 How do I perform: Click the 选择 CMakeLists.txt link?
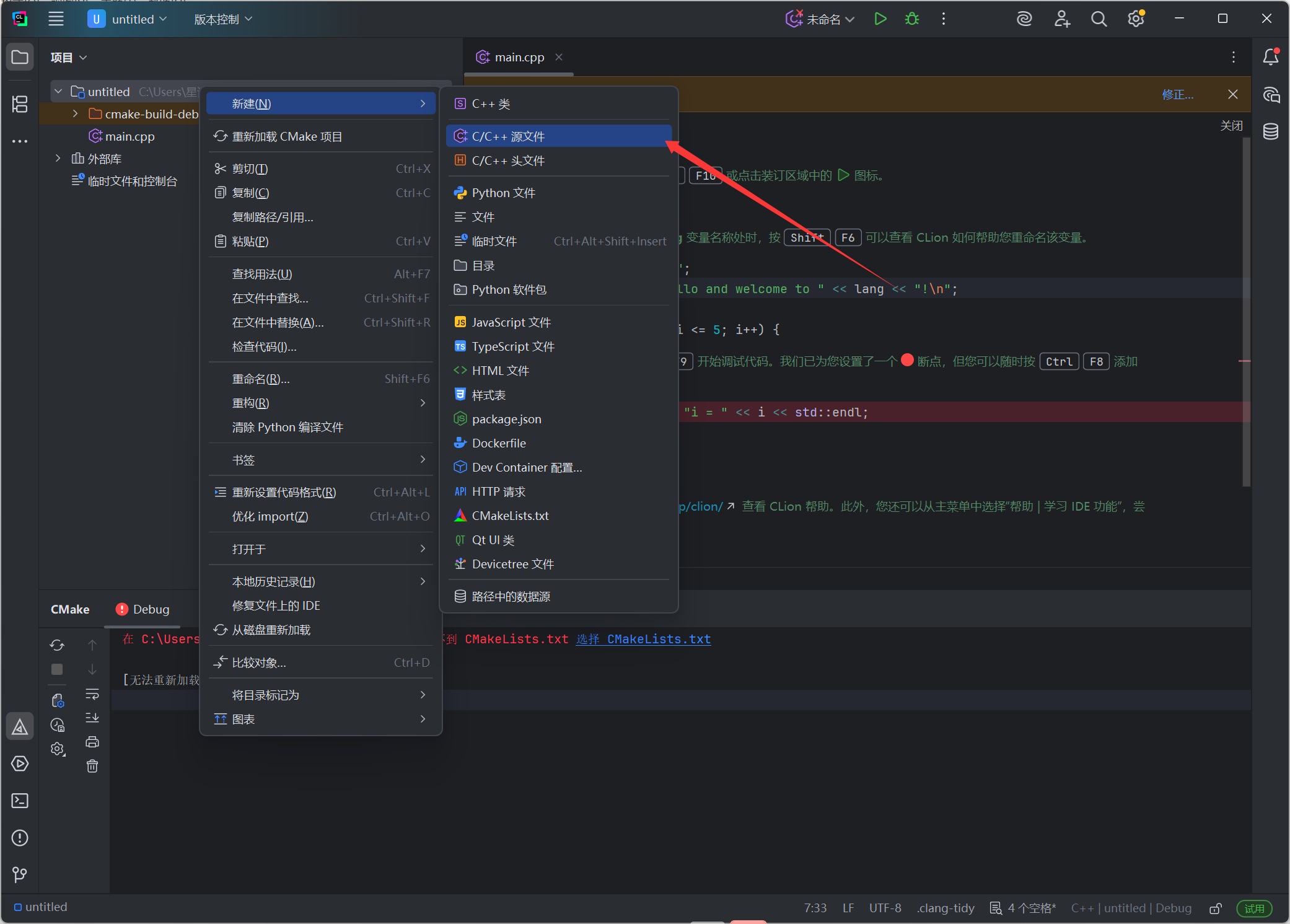643,639
